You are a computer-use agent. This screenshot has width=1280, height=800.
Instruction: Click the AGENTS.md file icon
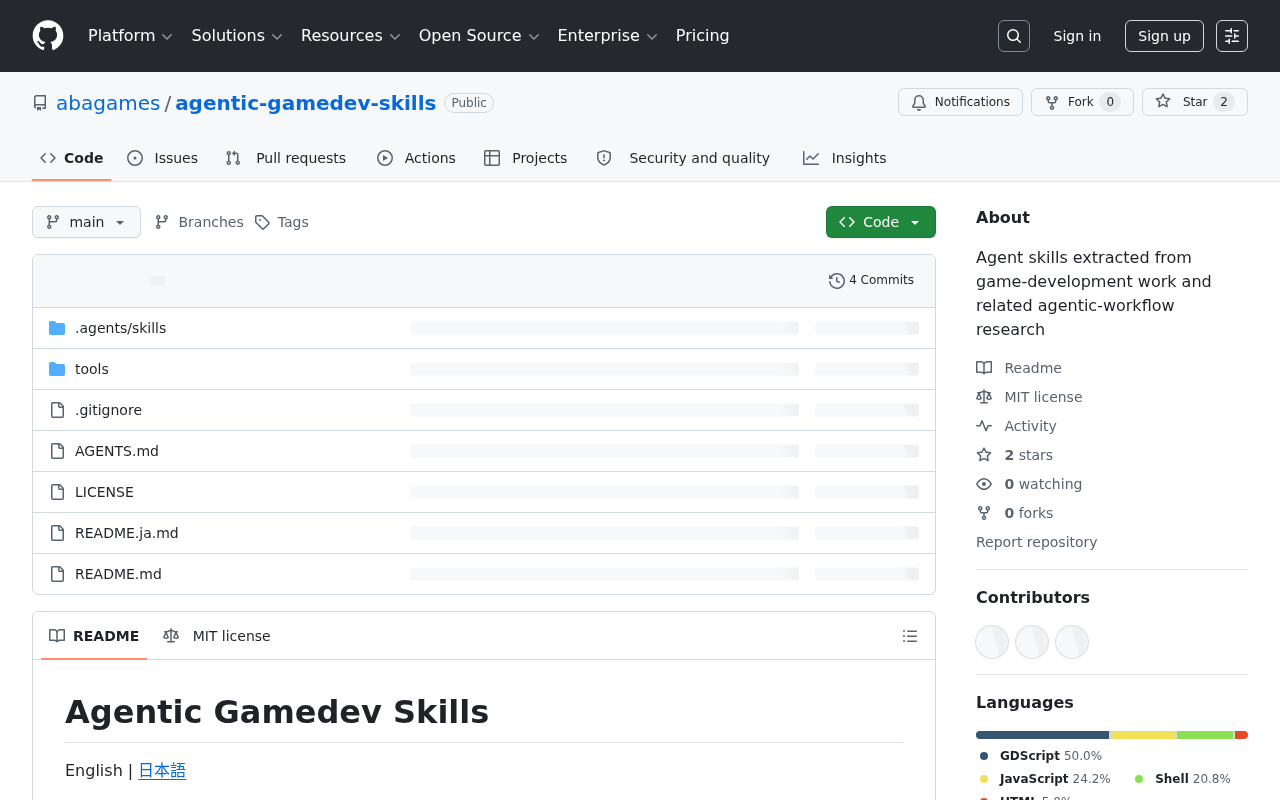point(57,451)
